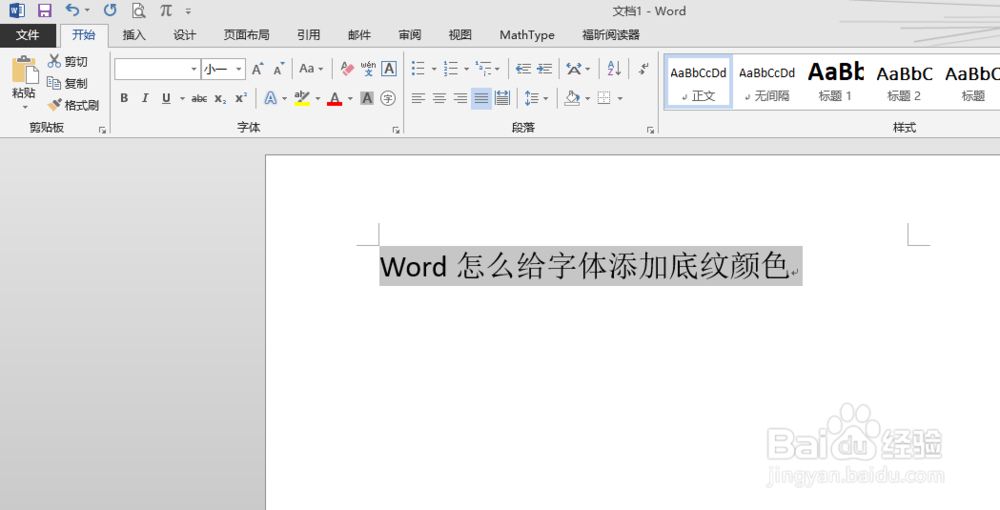Increase font size with grow font icon

258,68
